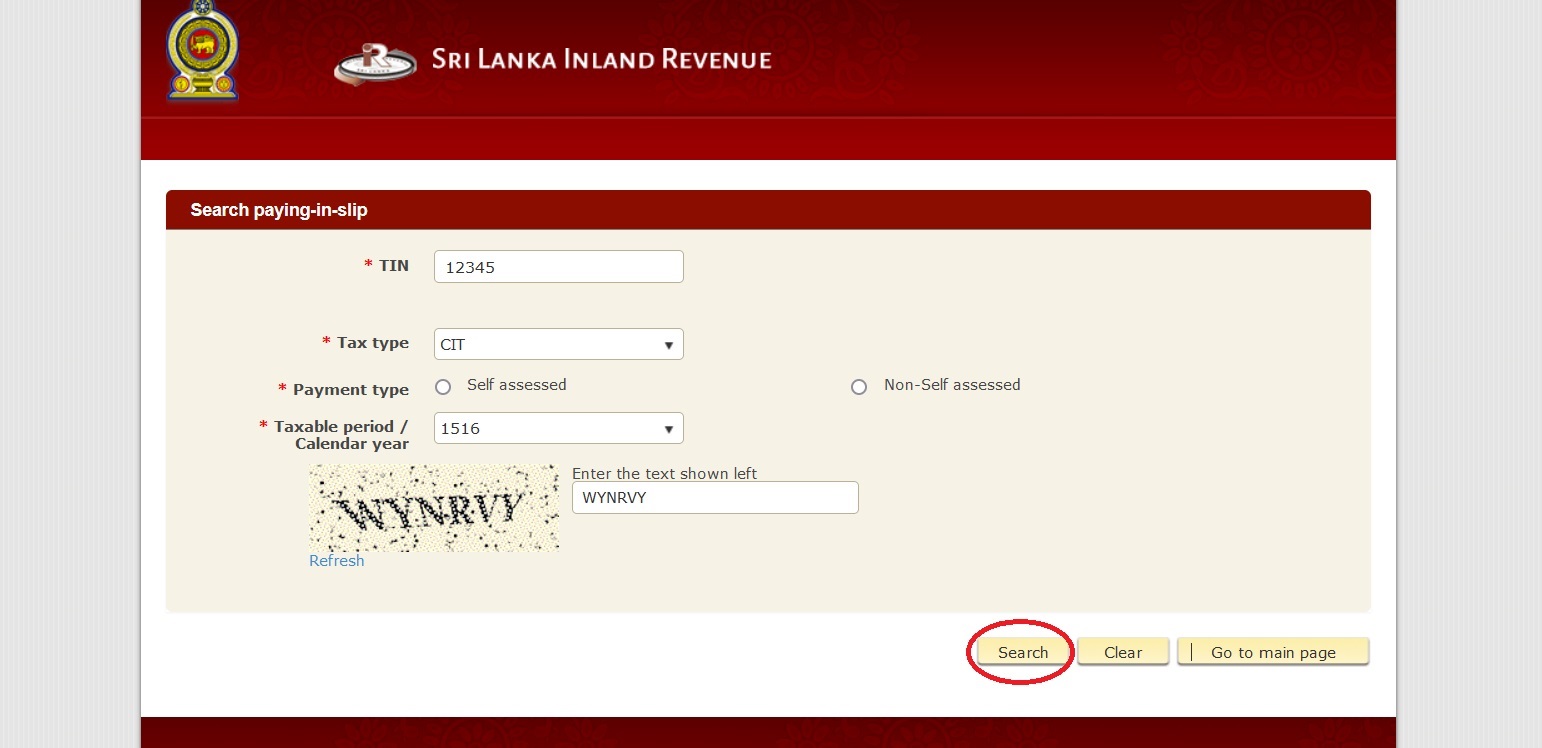Expand the Taxable period dropdown showing 1516

(x=558, y=428)
